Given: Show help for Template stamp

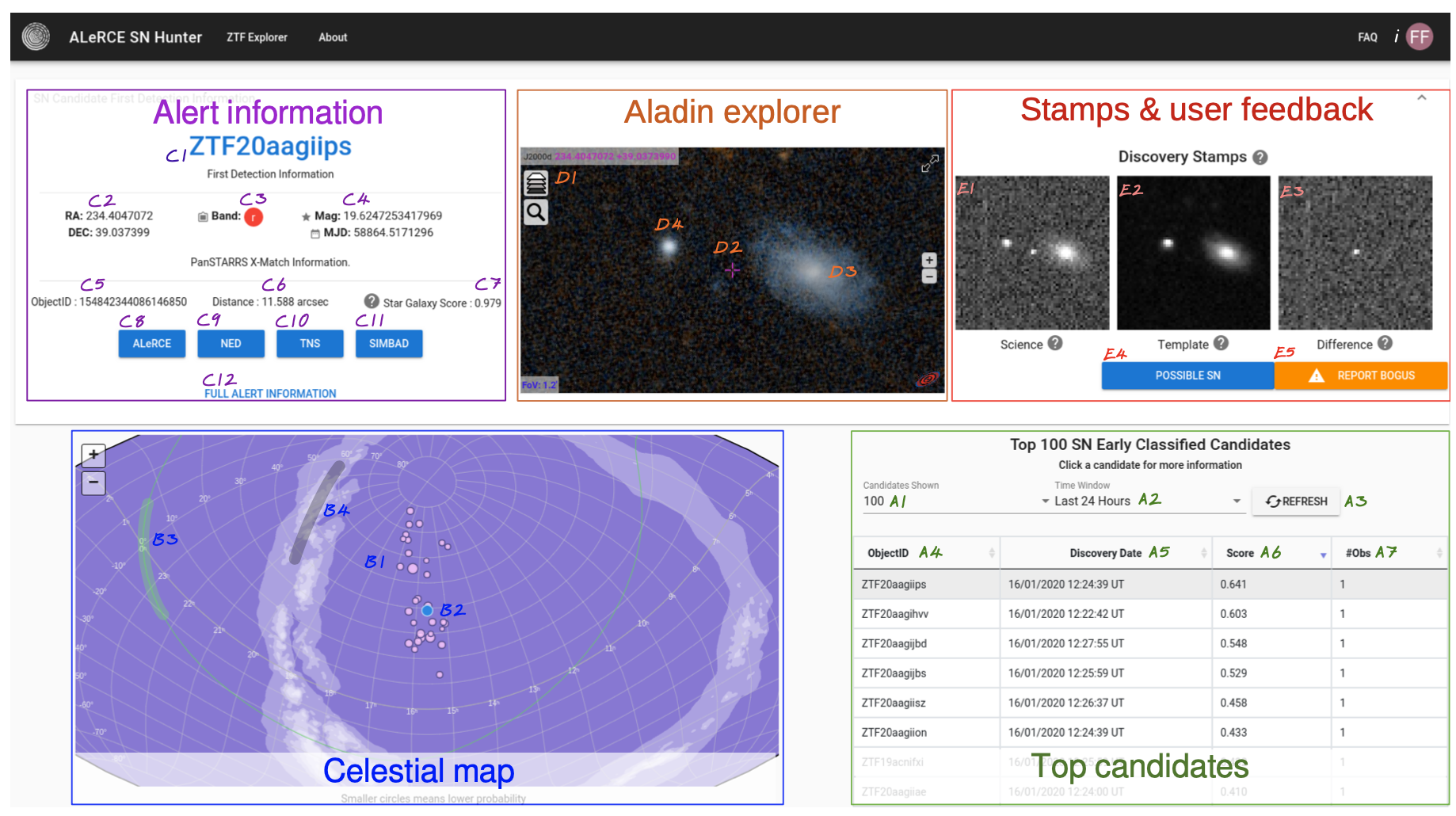Looking at the screenshot, I should coord(1221,343).
